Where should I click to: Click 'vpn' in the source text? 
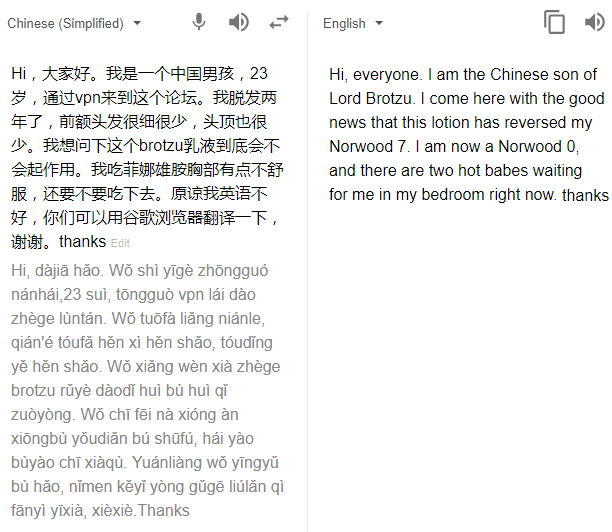tap(87, 99)
